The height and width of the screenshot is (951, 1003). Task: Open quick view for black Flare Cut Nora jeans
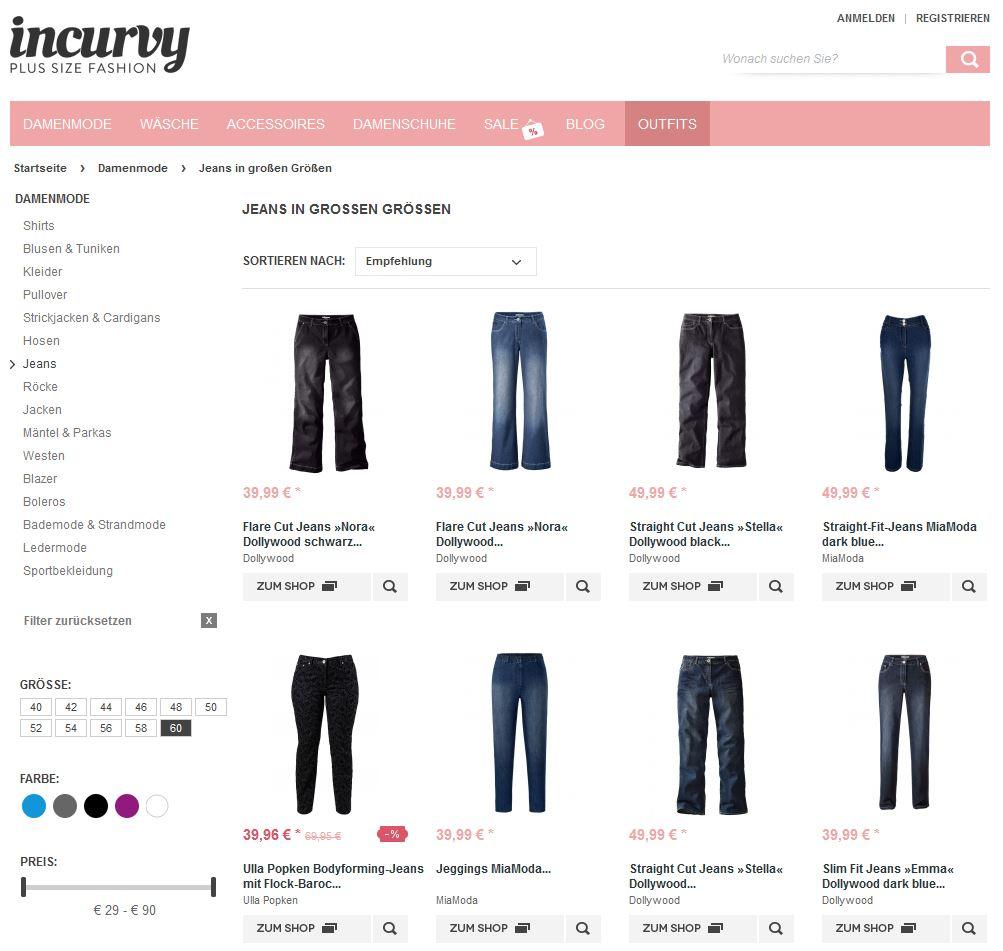(x=390, y=586)
